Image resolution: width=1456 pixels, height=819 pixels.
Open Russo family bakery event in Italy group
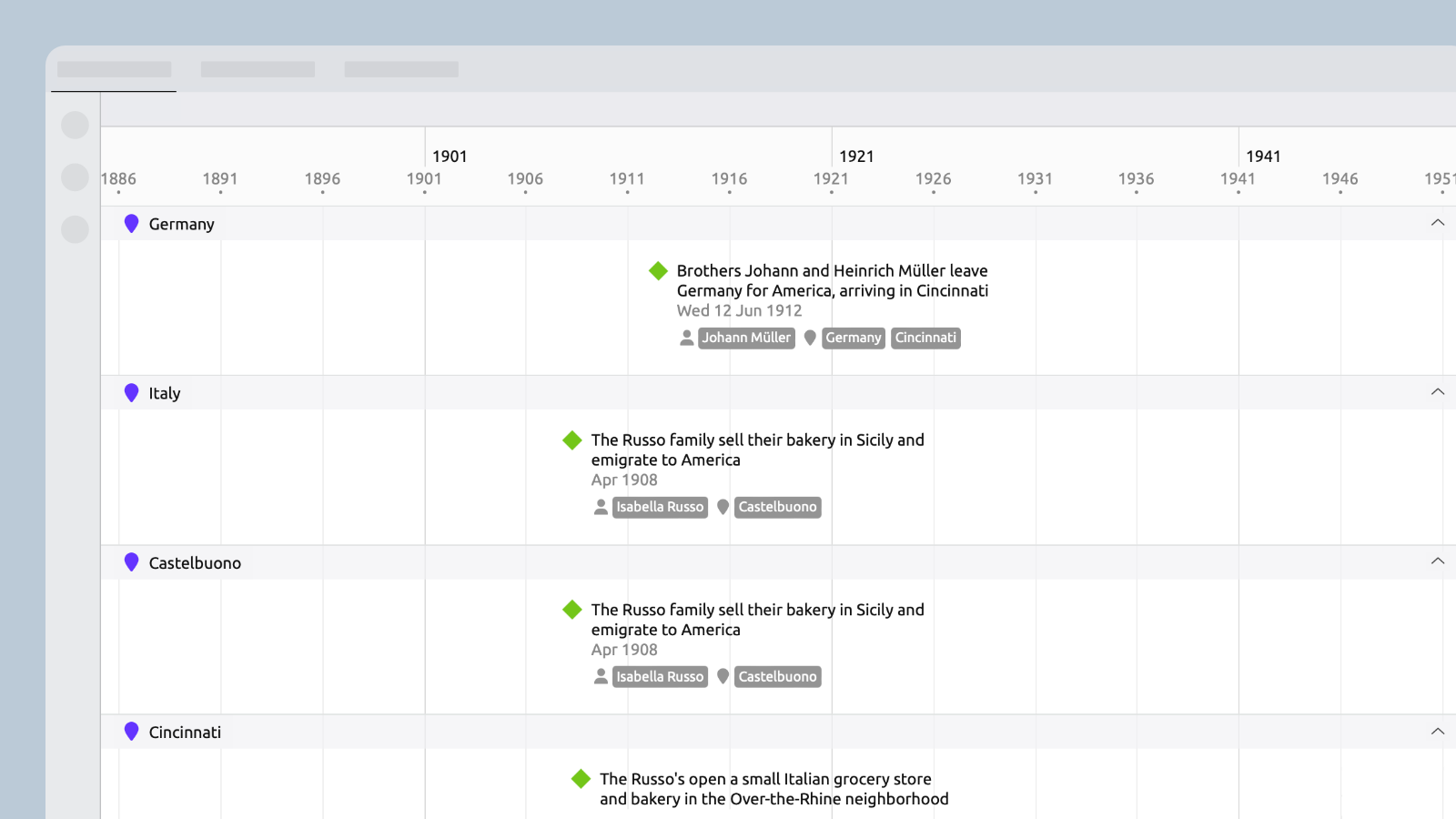[757, 450]
